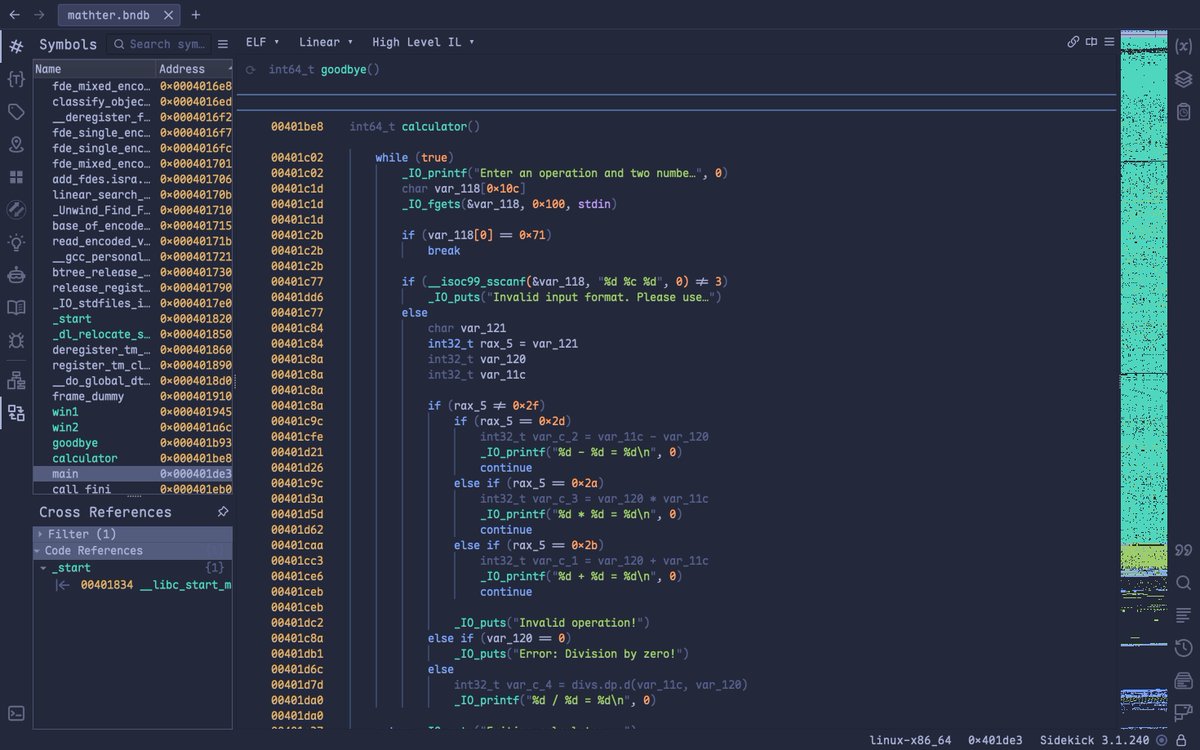Click the feature map minimap
The width and height of the screenshot is (1200, 750).
coord(1144,378)
